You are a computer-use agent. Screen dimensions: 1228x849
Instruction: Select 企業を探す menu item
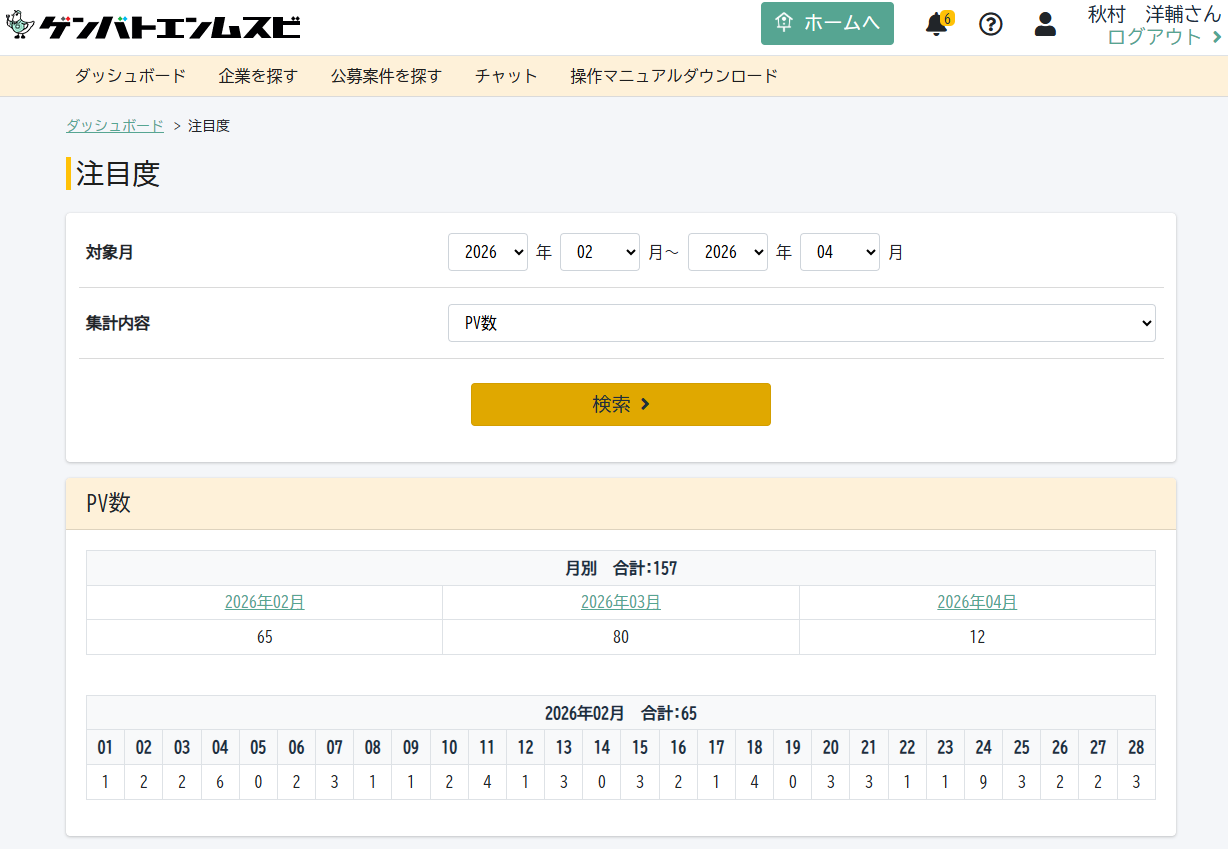pos(258,76)
